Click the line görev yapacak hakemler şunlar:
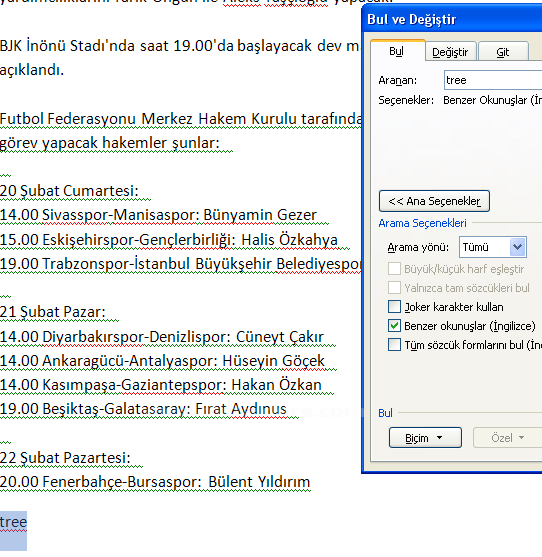This screenshot has height=557, width=542. coord(110,143)
